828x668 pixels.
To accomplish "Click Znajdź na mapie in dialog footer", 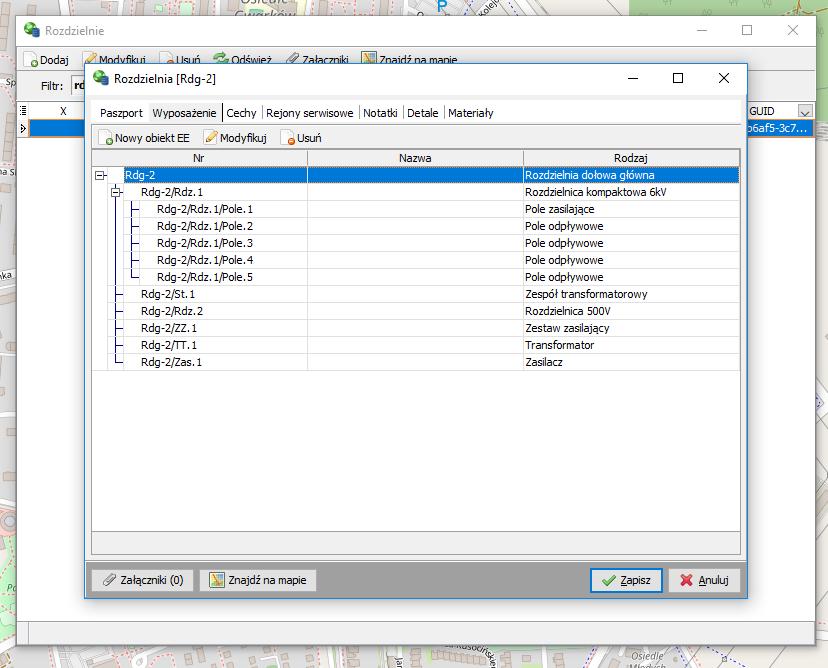I will point(258,580).
